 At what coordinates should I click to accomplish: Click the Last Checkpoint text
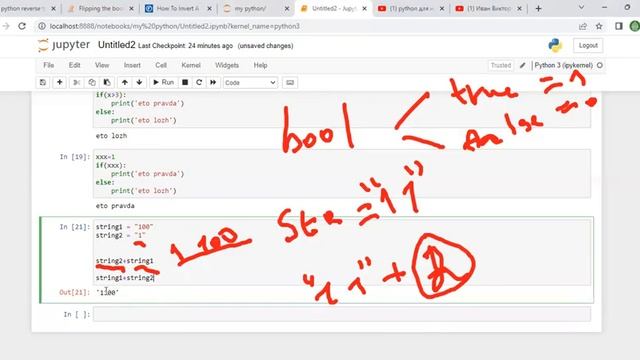click(x=185, y=46)
